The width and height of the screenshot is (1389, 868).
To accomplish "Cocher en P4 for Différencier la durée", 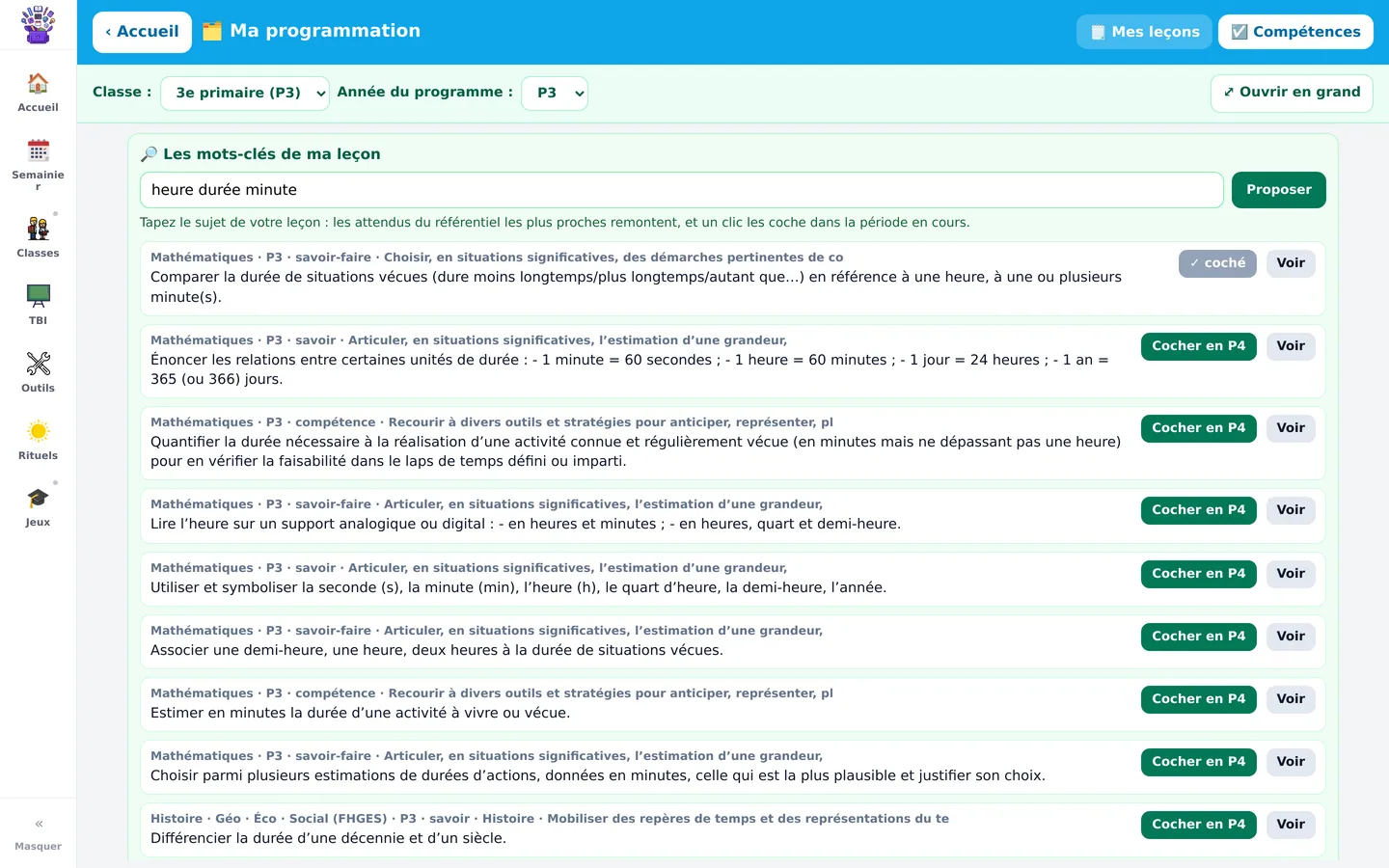I will pyautogui.click(x=1198, y=825).
